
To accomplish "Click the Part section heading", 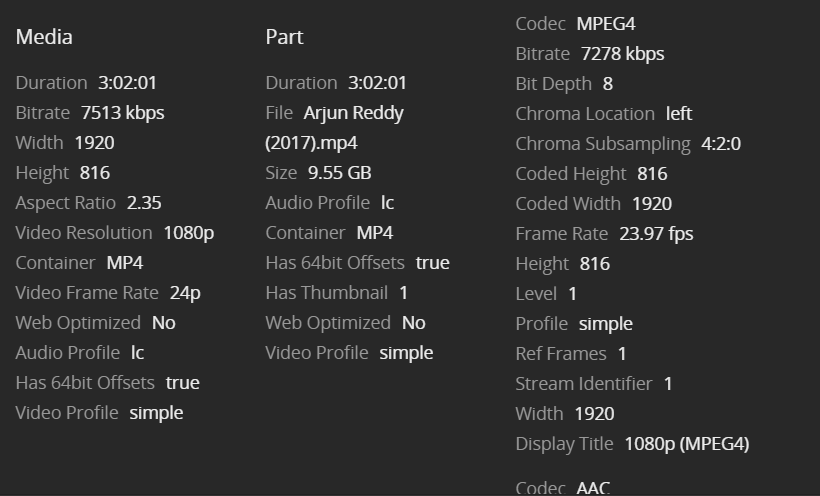I will (x=284, y=37).
